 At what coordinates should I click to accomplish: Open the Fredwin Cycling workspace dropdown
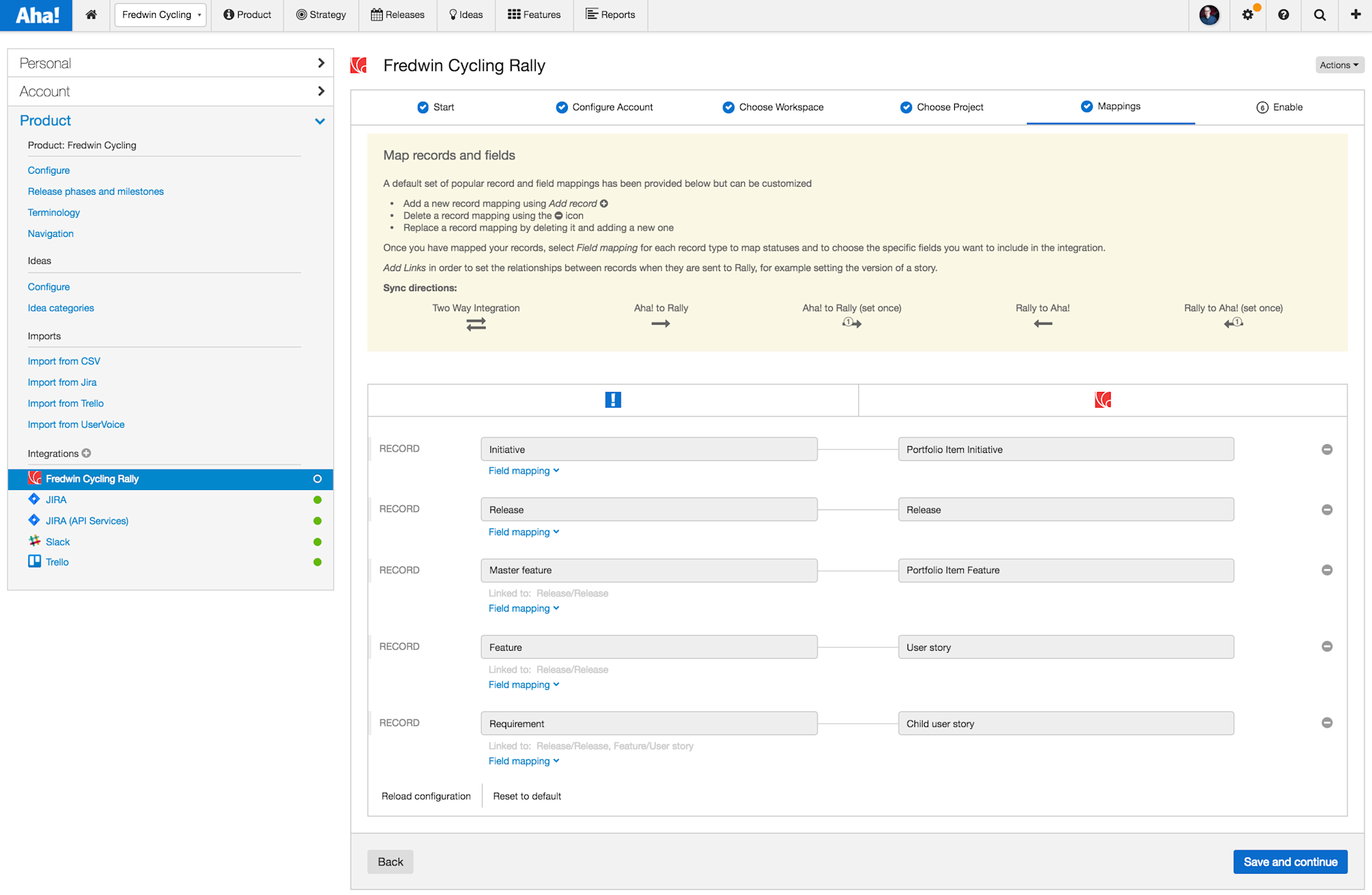[x=160, y=14]
